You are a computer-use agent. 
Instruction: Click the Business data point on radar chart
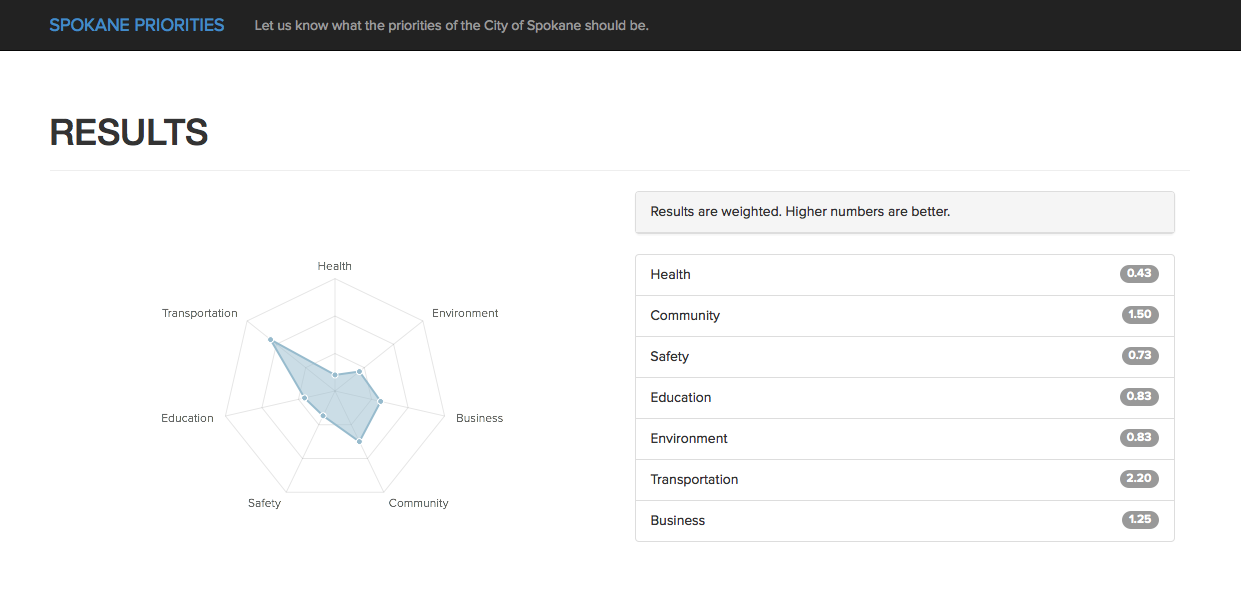point(380,401)
